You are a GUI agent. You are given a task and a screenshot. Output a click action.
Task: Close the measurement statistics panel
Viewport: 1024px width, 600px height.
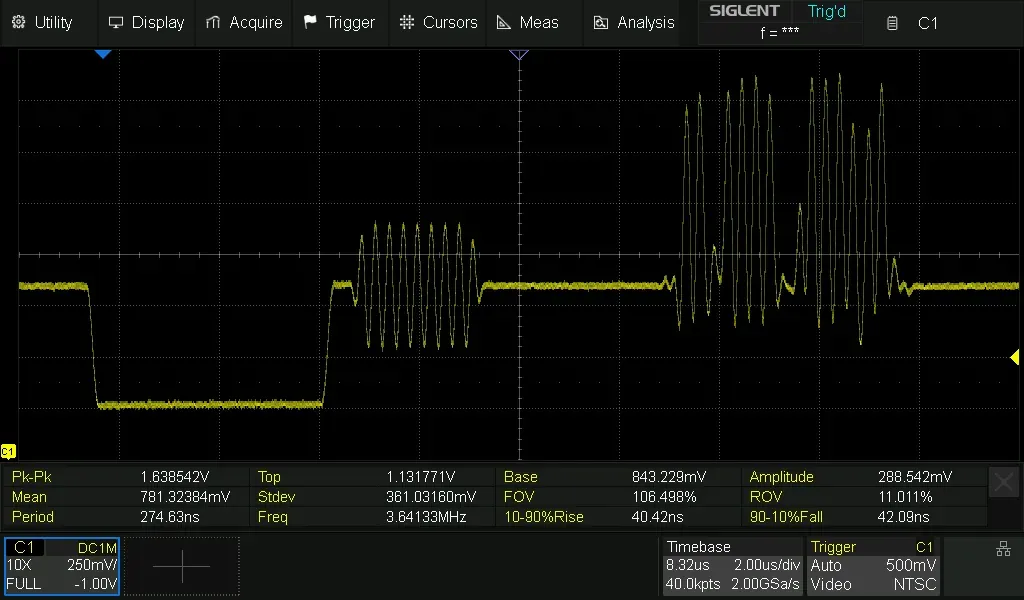(1003, 483)
